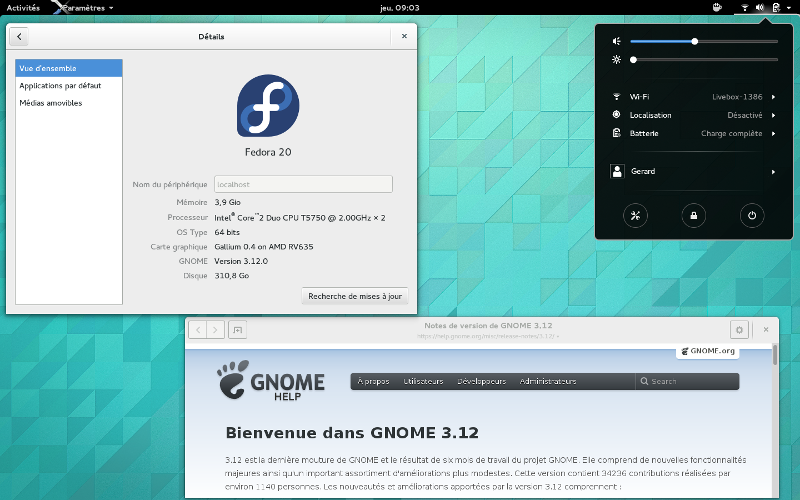800x500 pixels.
Task: Click the Wi-Fi indicator in top bar
Action: [x=744, y=8]
